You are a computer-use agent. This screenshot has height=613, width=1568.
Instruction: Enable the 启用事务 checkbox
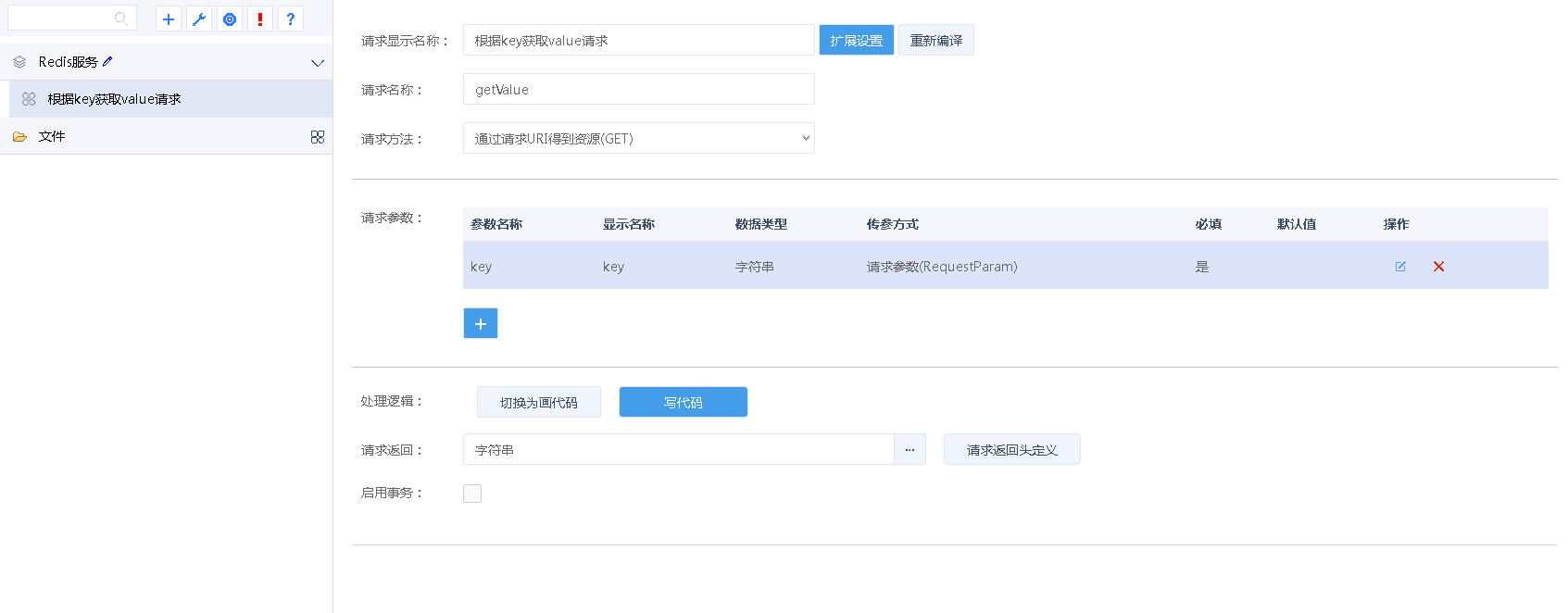(x=472, y=494)
